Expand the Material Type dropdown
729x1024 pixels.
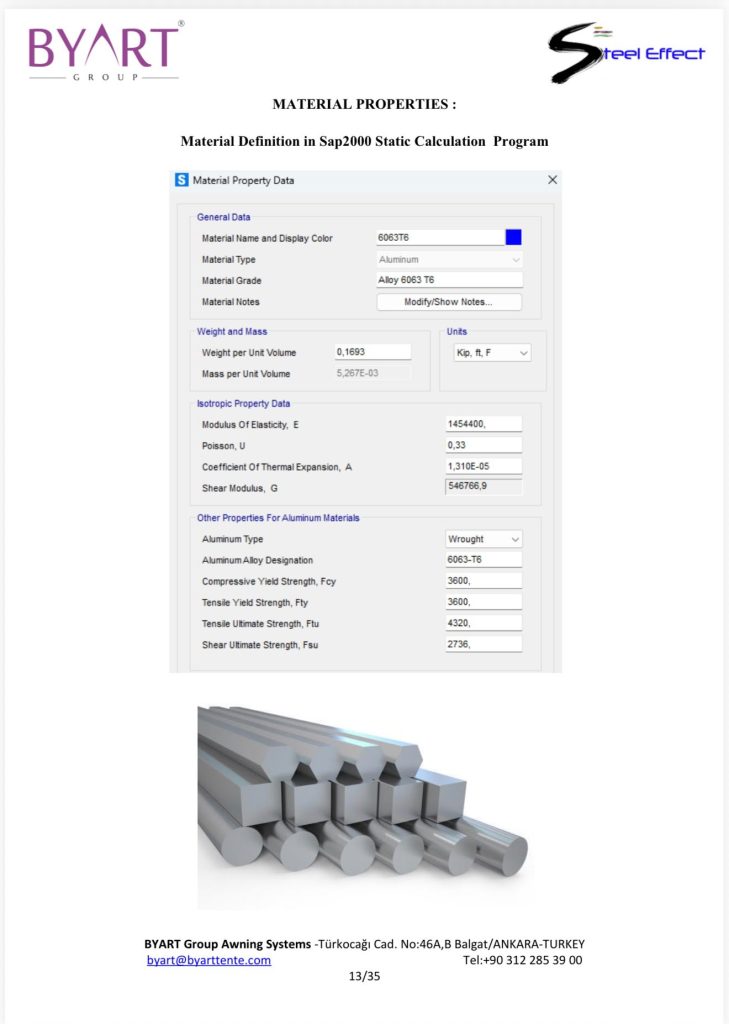click(x=449, y=259)
